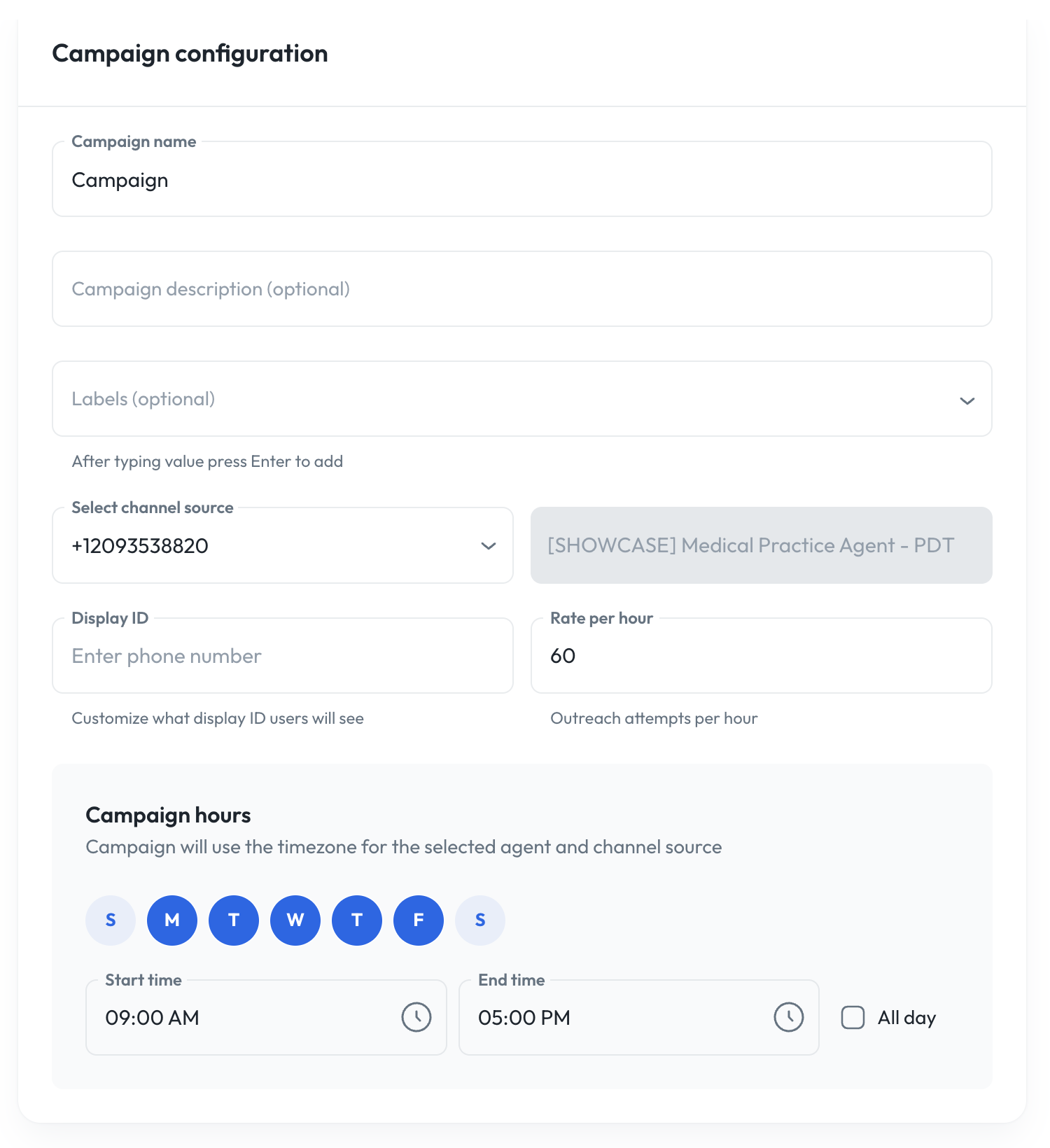Open the End time clock picker icon
The image size is (1050, 1148).
click(789, 1017)
